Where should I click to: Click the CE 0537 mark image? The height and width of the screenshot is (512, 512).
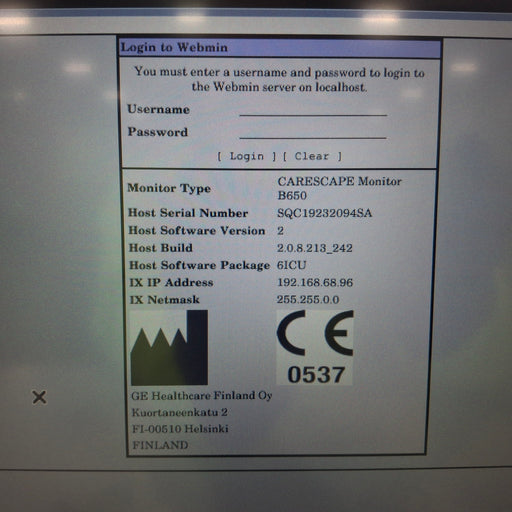click(315, 347)
